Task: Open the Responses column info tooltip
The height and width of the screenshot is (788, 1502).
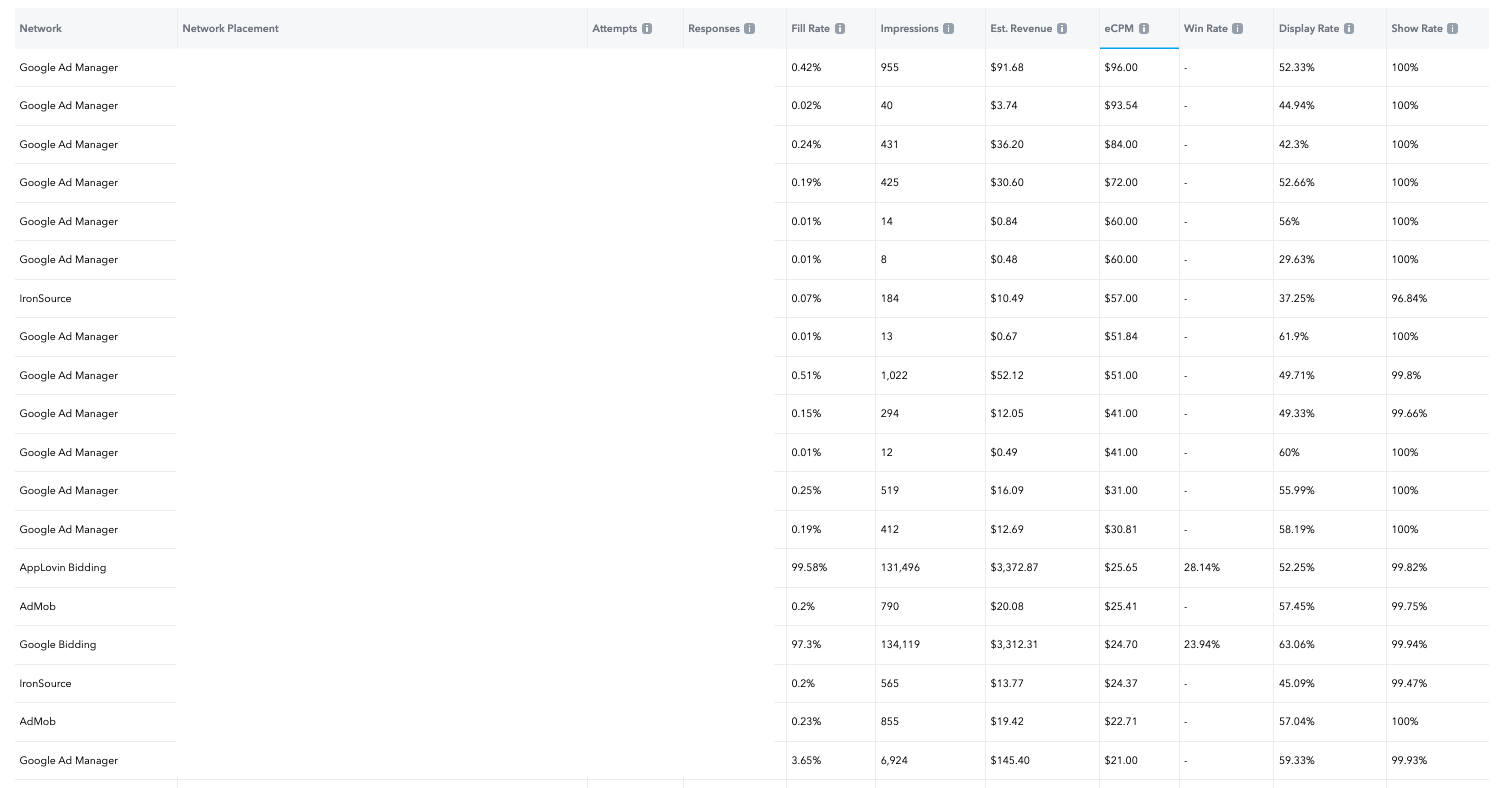Action: tap(748, 28)
